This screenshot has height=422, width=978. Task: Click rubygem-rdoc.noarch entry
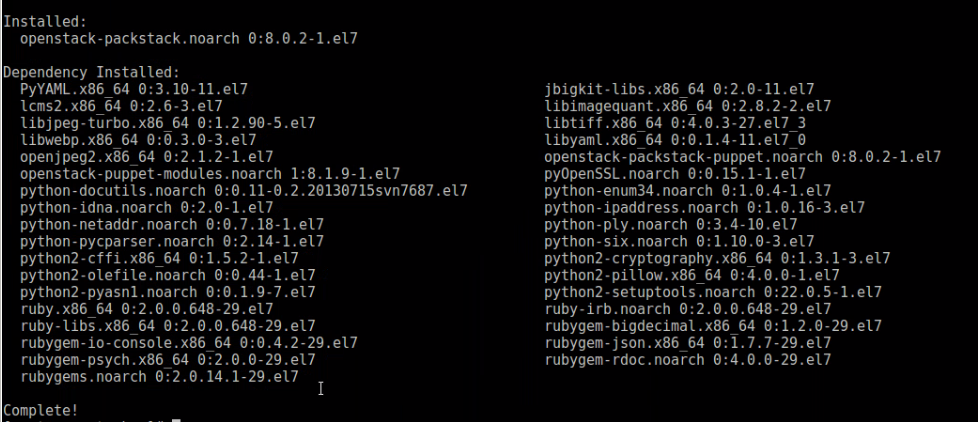[687, 360]
